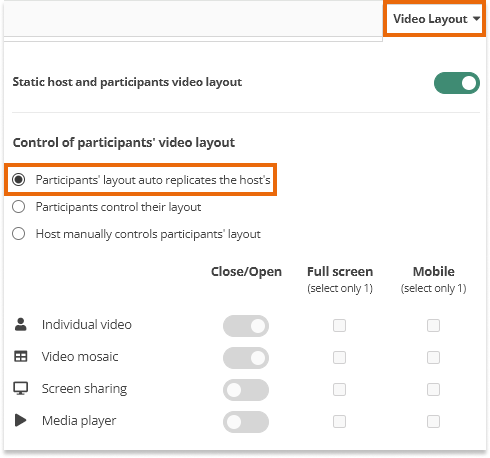Check Full screen box for Screen sharing
Viewport: 490px width, 458px height.
click(x=339, y=389)
